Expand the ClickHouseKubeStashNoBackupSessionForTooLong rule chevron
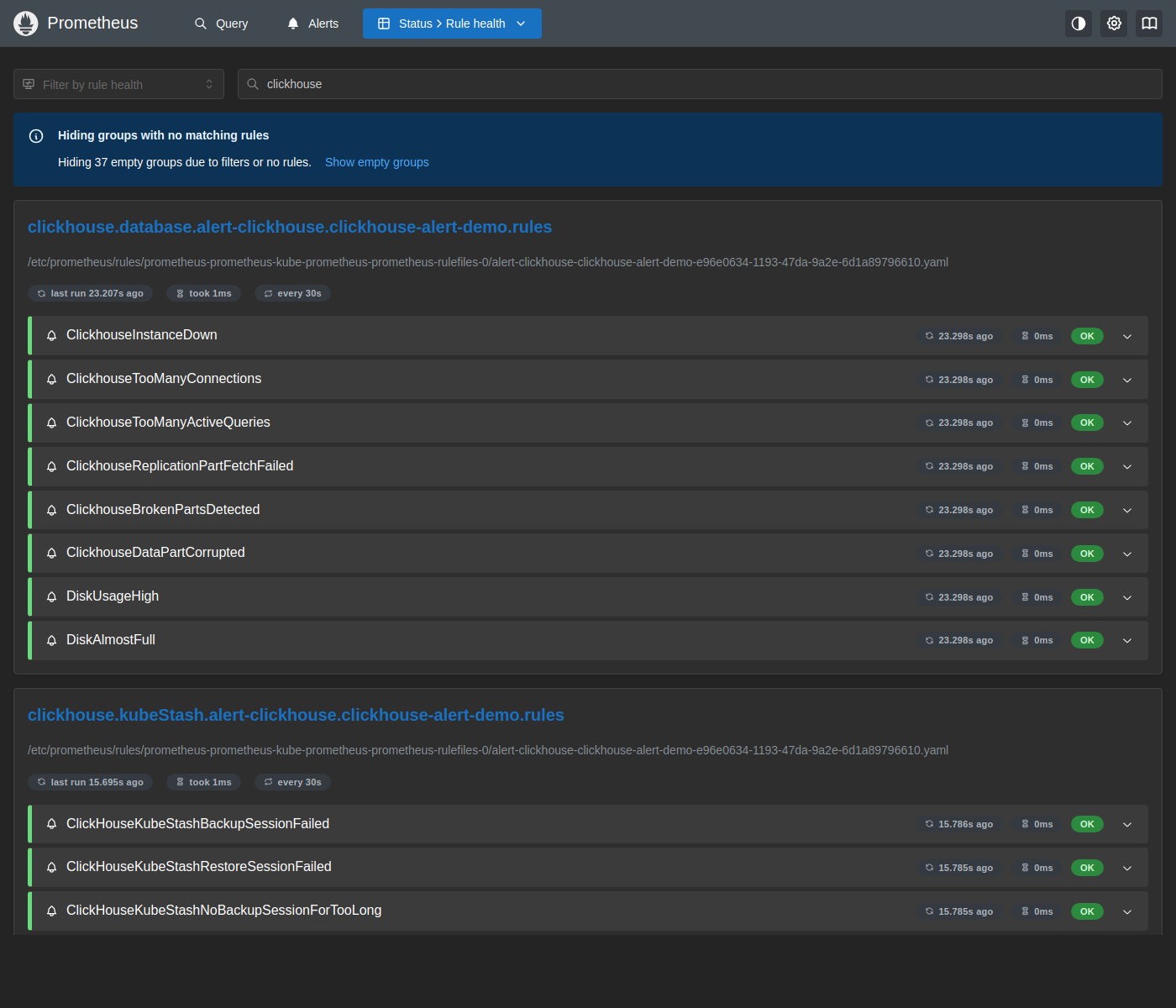This screenshot has height=1008, width=1176. point(1127,911)
